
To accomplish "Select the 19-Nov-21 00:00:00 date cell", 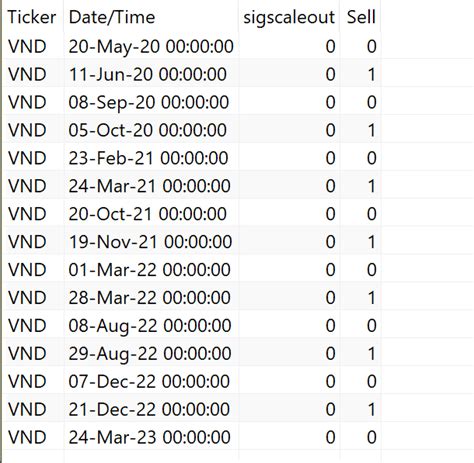I will pyautogui.click(x=150, y=242).
